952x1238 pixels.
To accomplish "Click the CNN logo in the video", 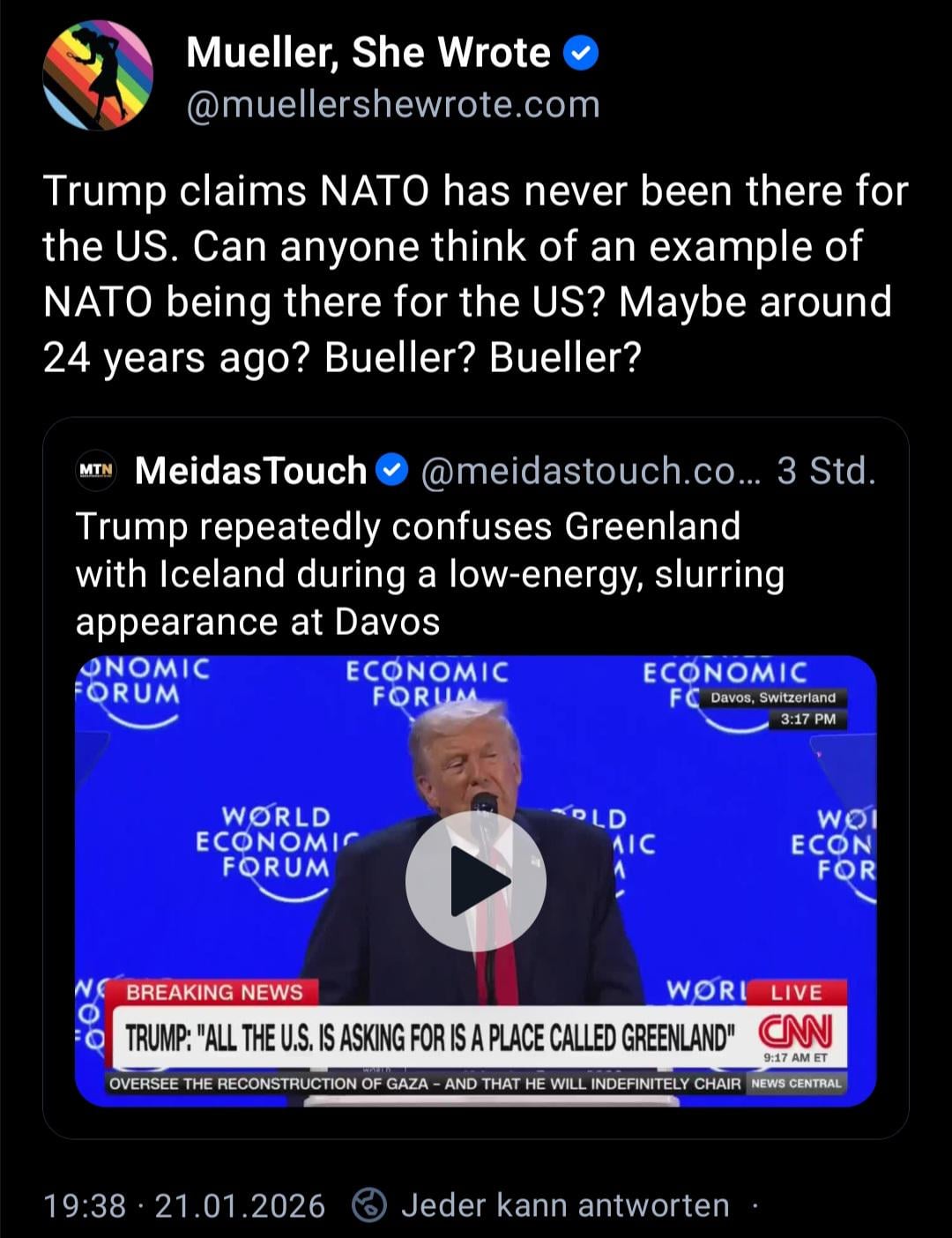I will click(795, 1031).
